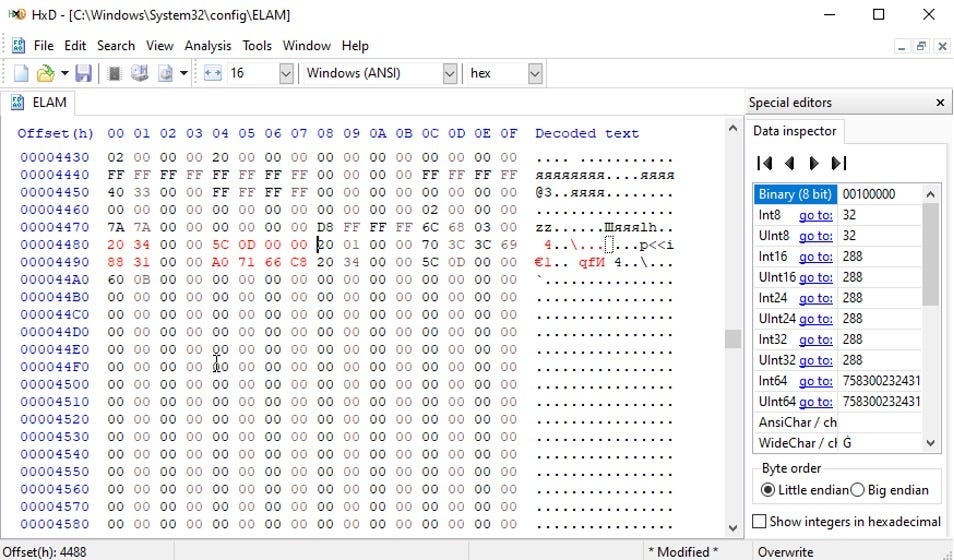Click the red byte 5C in row 00004480
This screenshot has height=560, width=954.
click(220, 245)
